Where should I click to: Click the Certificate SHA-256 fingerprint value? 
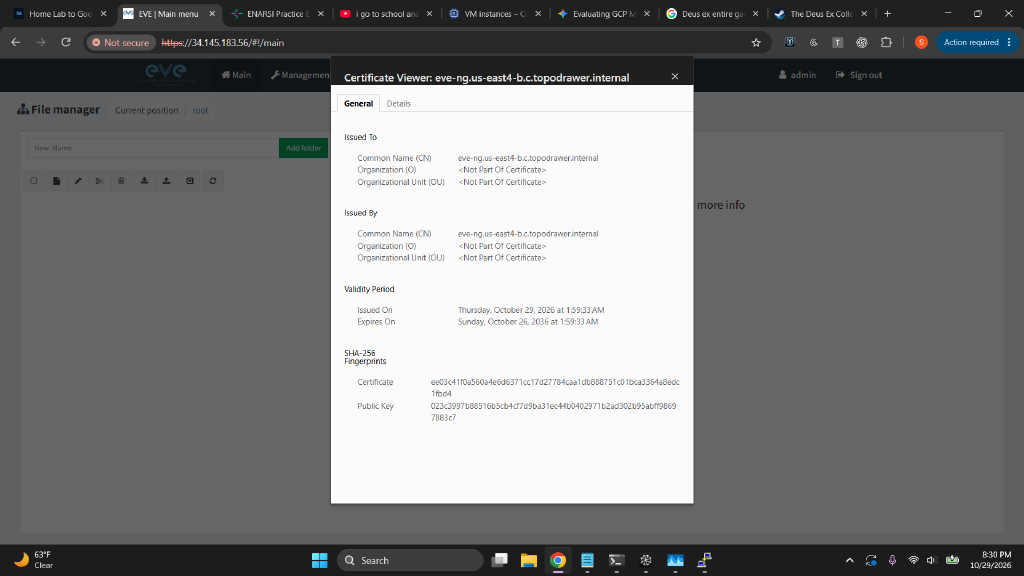[555, 388]
